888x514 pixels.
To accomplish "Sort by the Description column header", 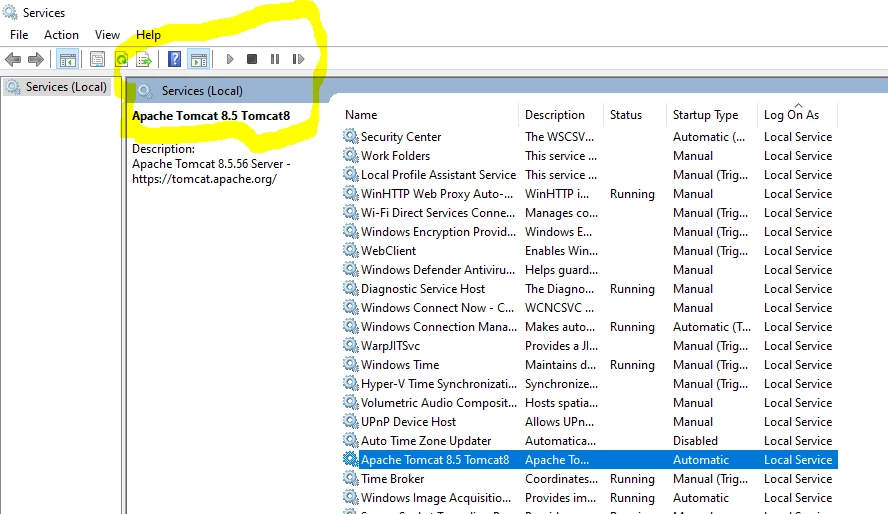I will coord(554,115).
